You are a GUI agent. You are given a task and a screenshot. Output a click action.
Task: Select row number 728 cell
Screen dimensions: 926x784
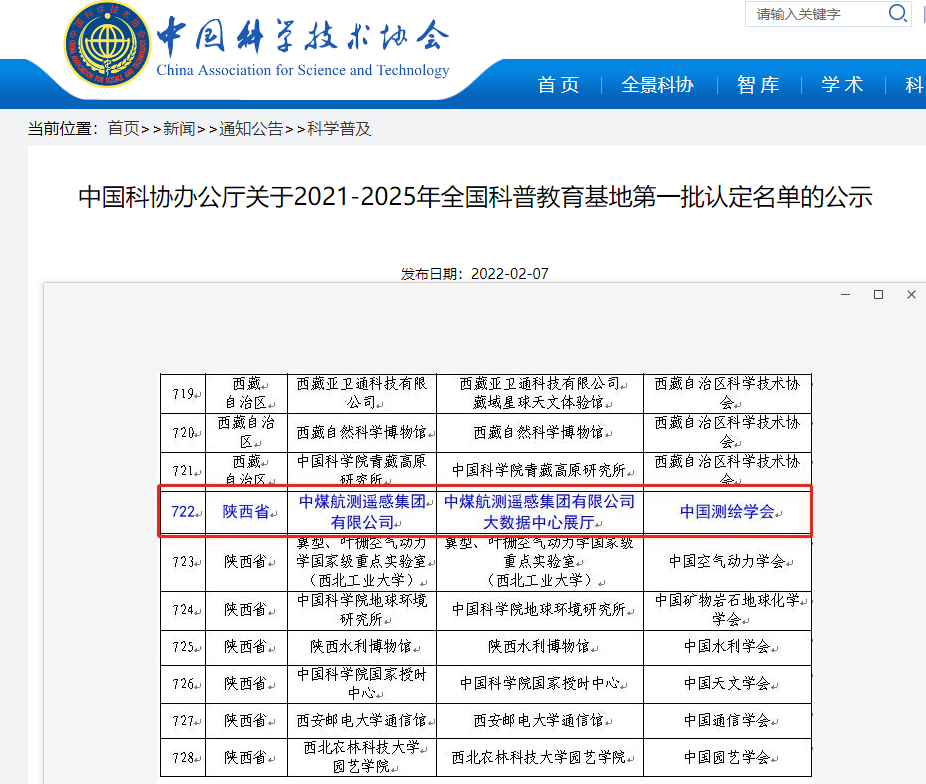coord(183,757)
